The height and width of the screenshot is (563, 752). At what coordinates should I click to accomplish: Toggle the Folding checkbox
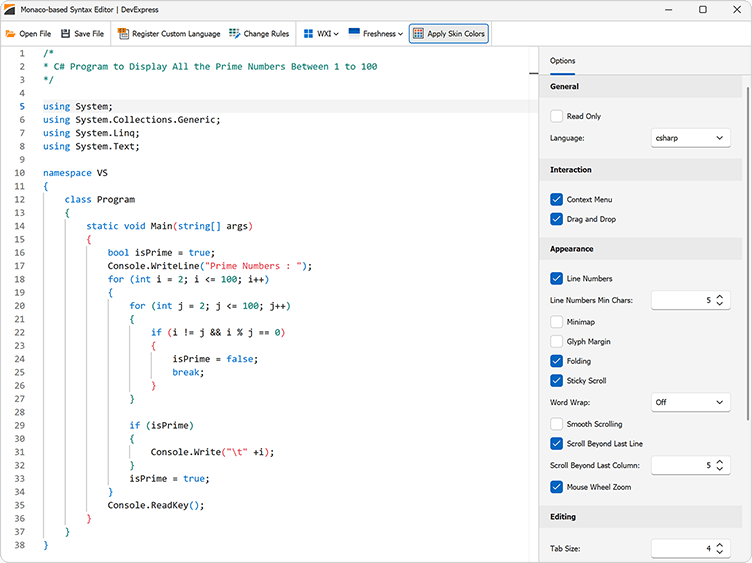(556, 361)
